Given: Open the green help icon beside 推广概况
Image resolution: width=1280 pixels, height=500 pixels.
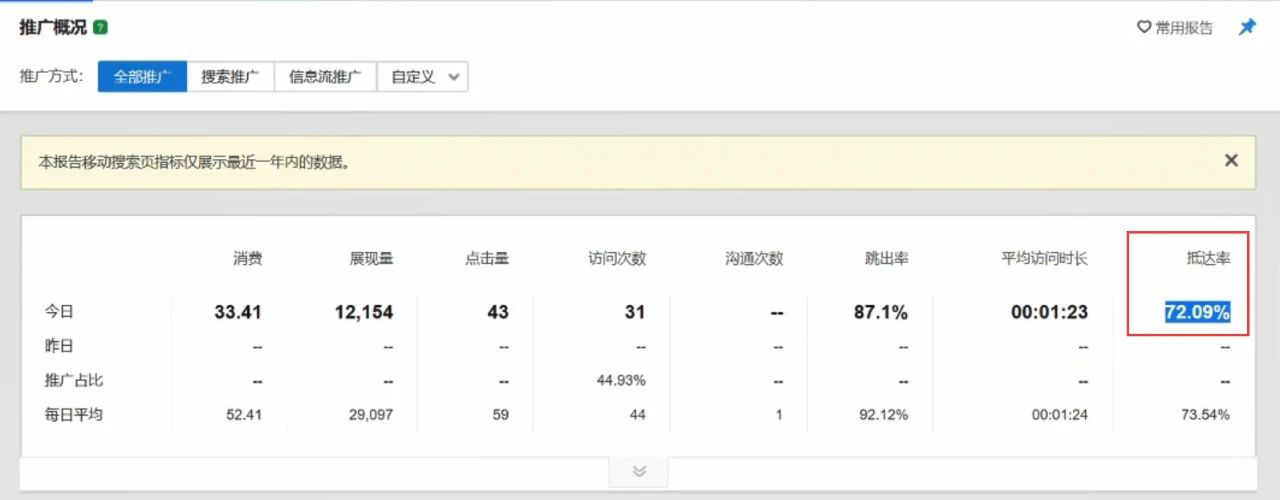Looking at the screenshot, I should (x=100, y=27).
